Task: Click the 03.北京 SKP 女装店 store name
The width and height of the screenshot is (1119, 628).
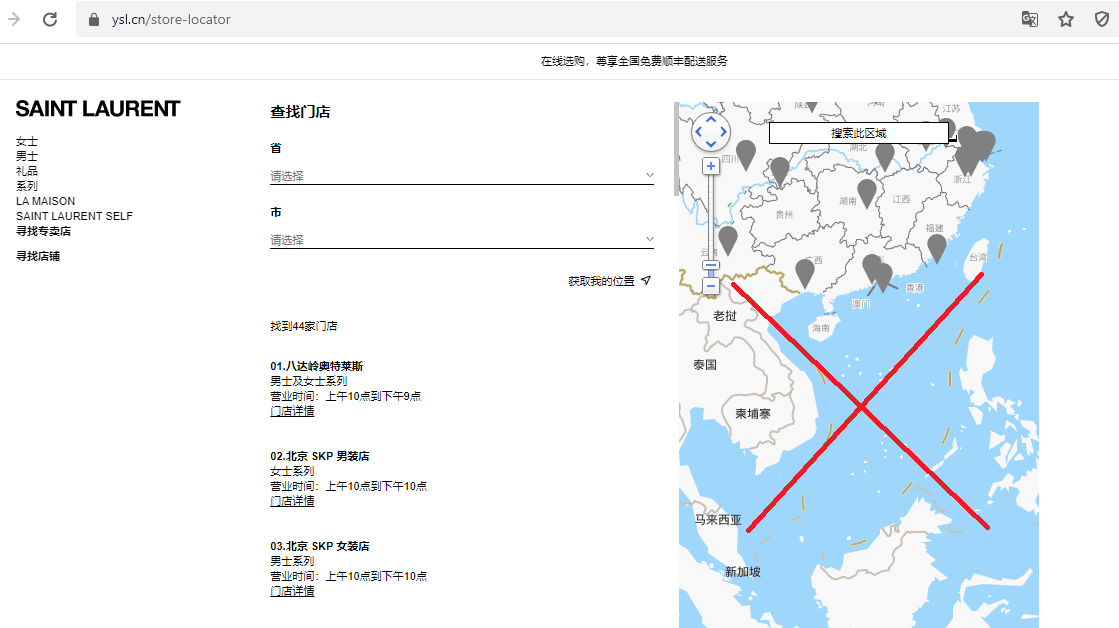Action: (320, 546)
